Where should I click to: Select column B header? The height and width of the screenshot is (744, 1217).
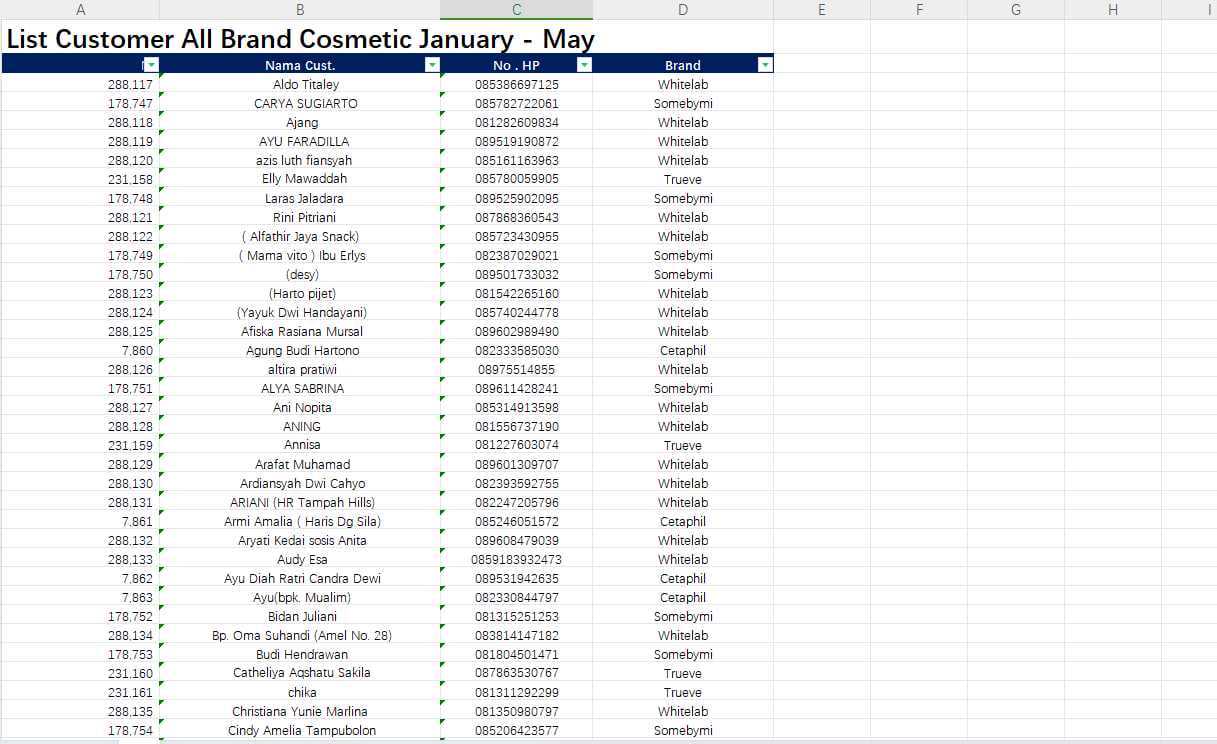pos(300,10)
